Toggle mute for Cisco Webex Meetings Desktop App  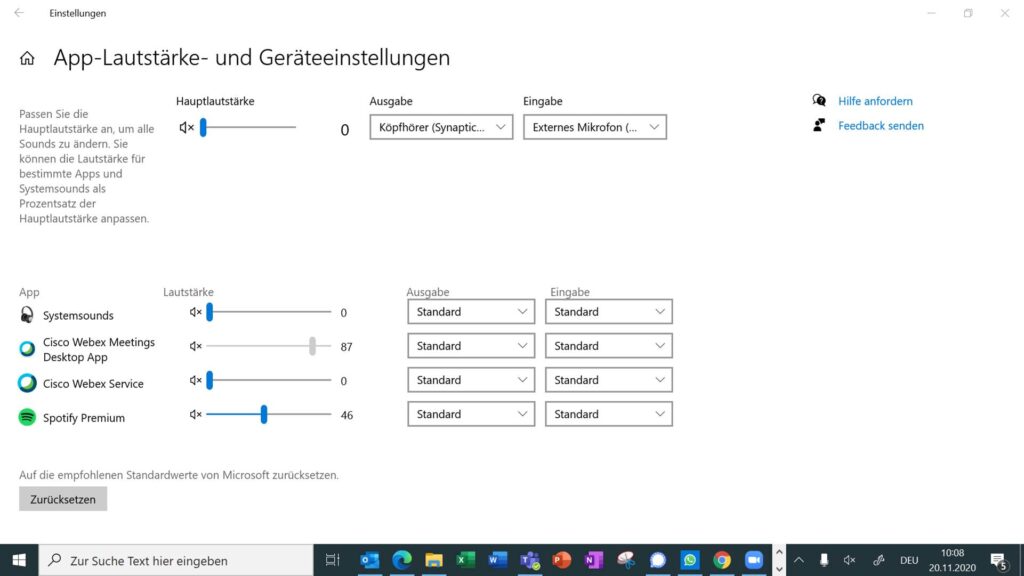pos(195,346)
